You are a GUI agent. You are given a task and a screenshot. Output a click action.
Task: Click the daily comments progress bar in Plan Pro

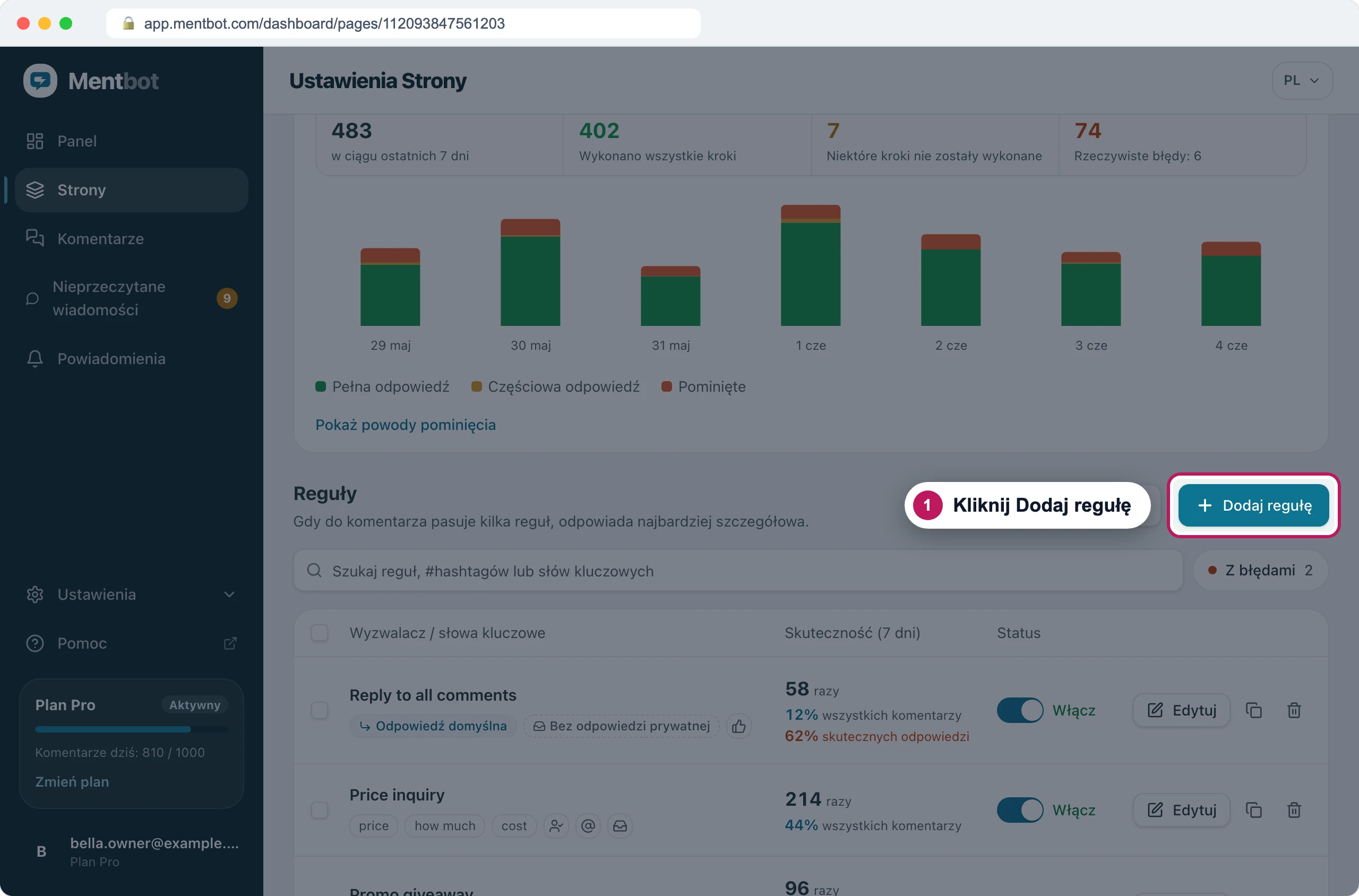[132, 729]
